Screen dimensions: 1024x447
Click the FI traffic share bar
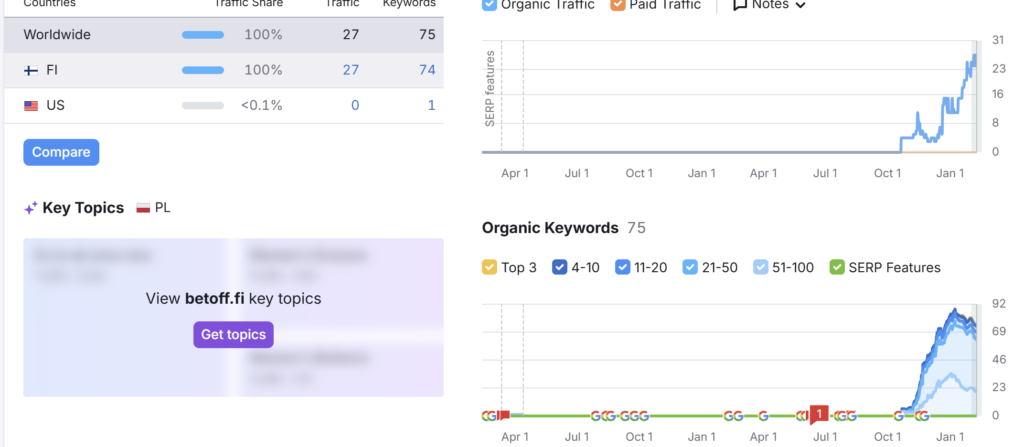point(203,70)
